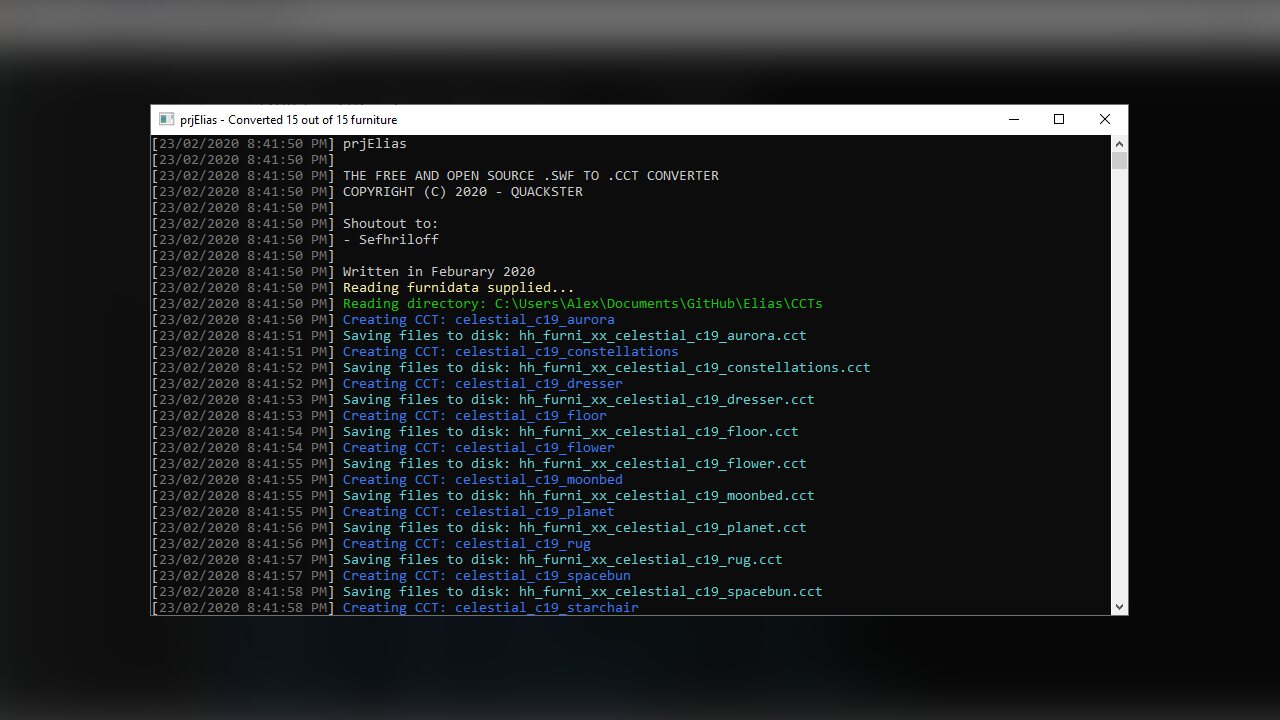Close the prjElias console window
This screenshot has width=1280, height=720.
pyautogui.click(x=1105, y=119)
